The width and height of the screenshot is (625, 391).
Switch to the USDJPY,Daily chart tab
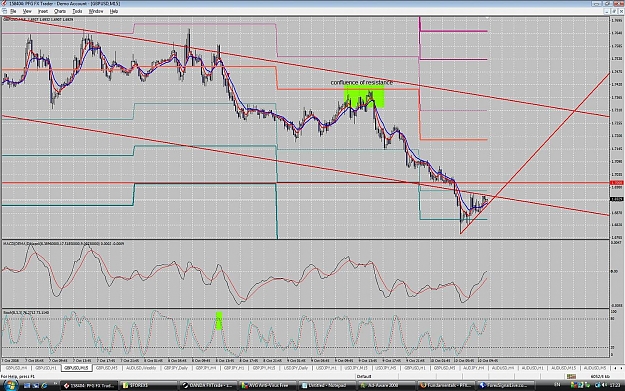click(296, 368)
